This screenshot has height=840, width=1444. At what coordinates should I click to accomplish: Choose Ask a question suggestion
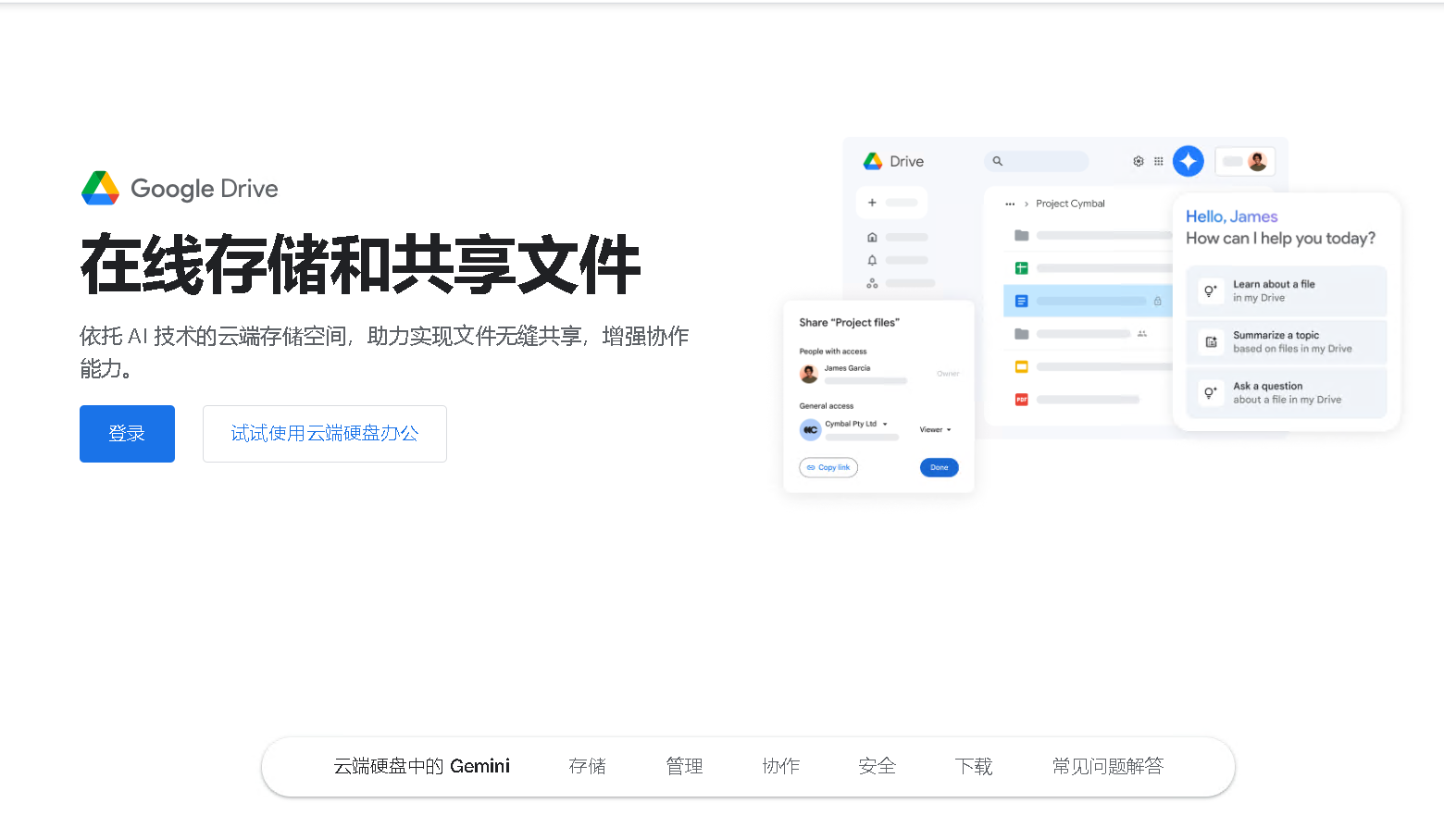pyautogui.click(x=1287, y=393)
